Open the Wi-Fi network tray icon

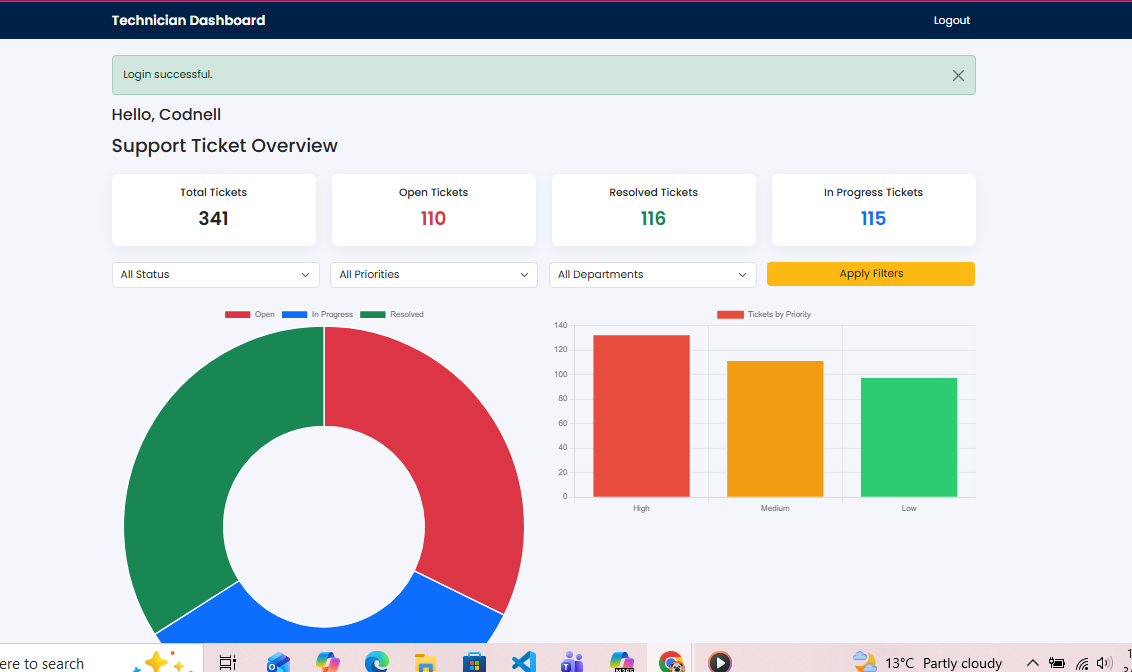coord(1081,663)
